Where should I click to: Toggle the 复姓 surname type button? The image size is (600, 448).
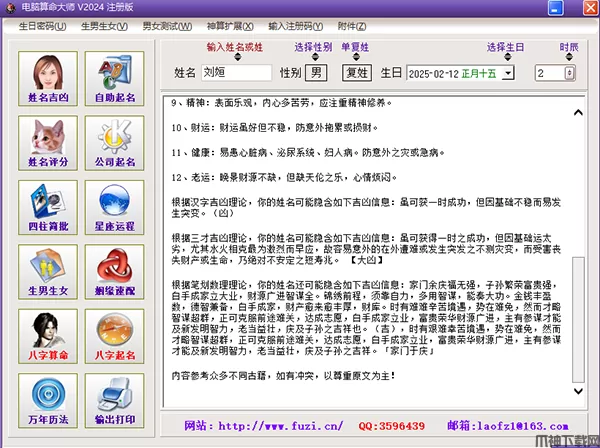(357, 73)
